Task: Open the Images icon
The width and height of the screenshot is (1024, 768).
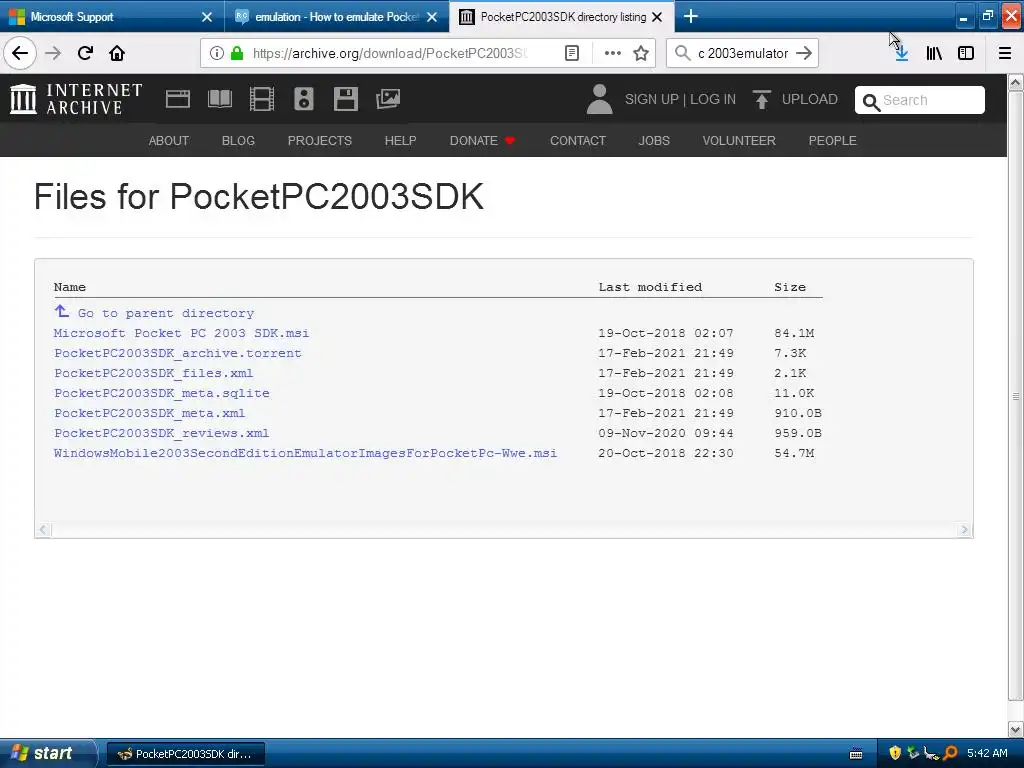Action: point(388,99)
